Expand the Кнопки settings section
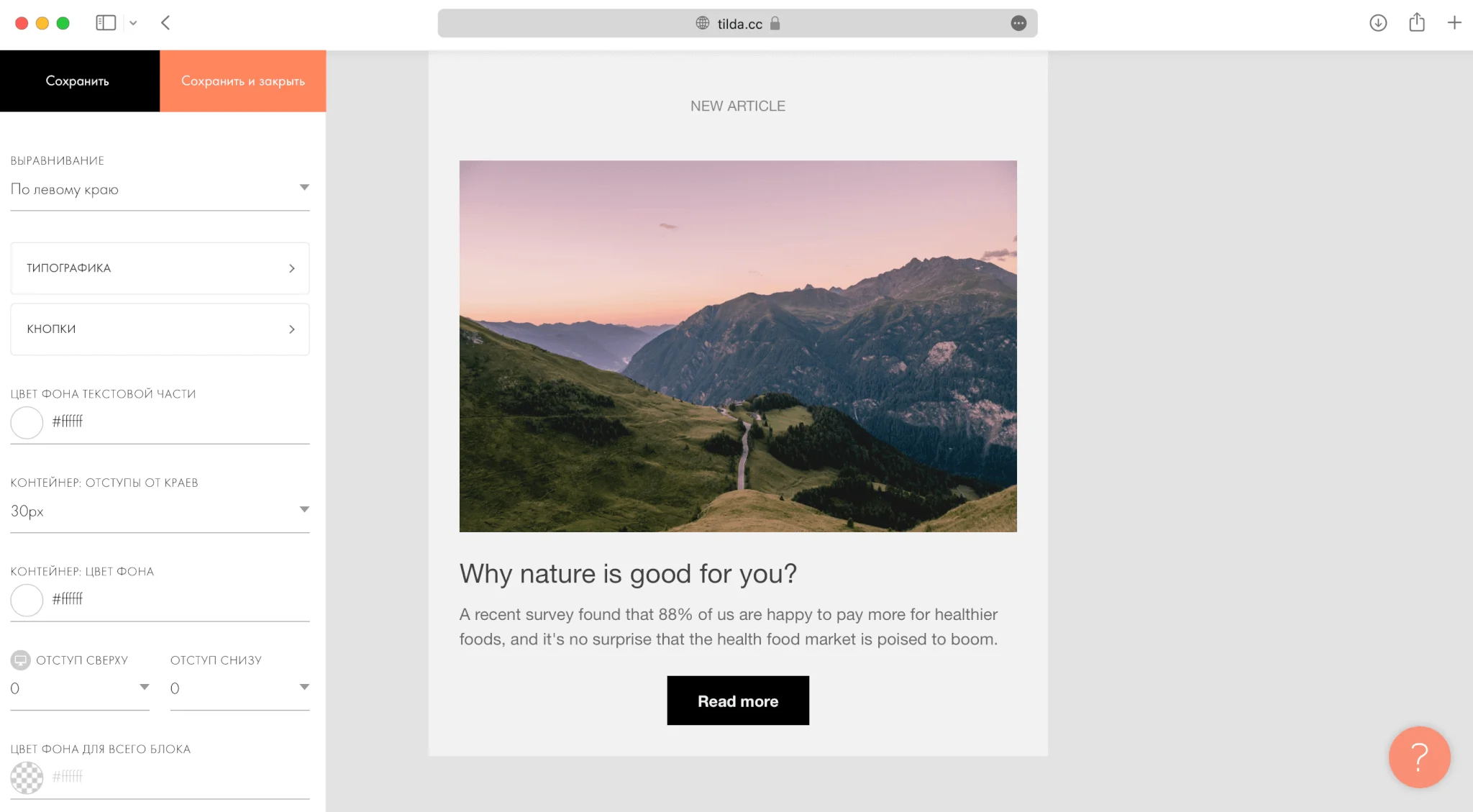1473x812 pixels. tap(160, 329)
